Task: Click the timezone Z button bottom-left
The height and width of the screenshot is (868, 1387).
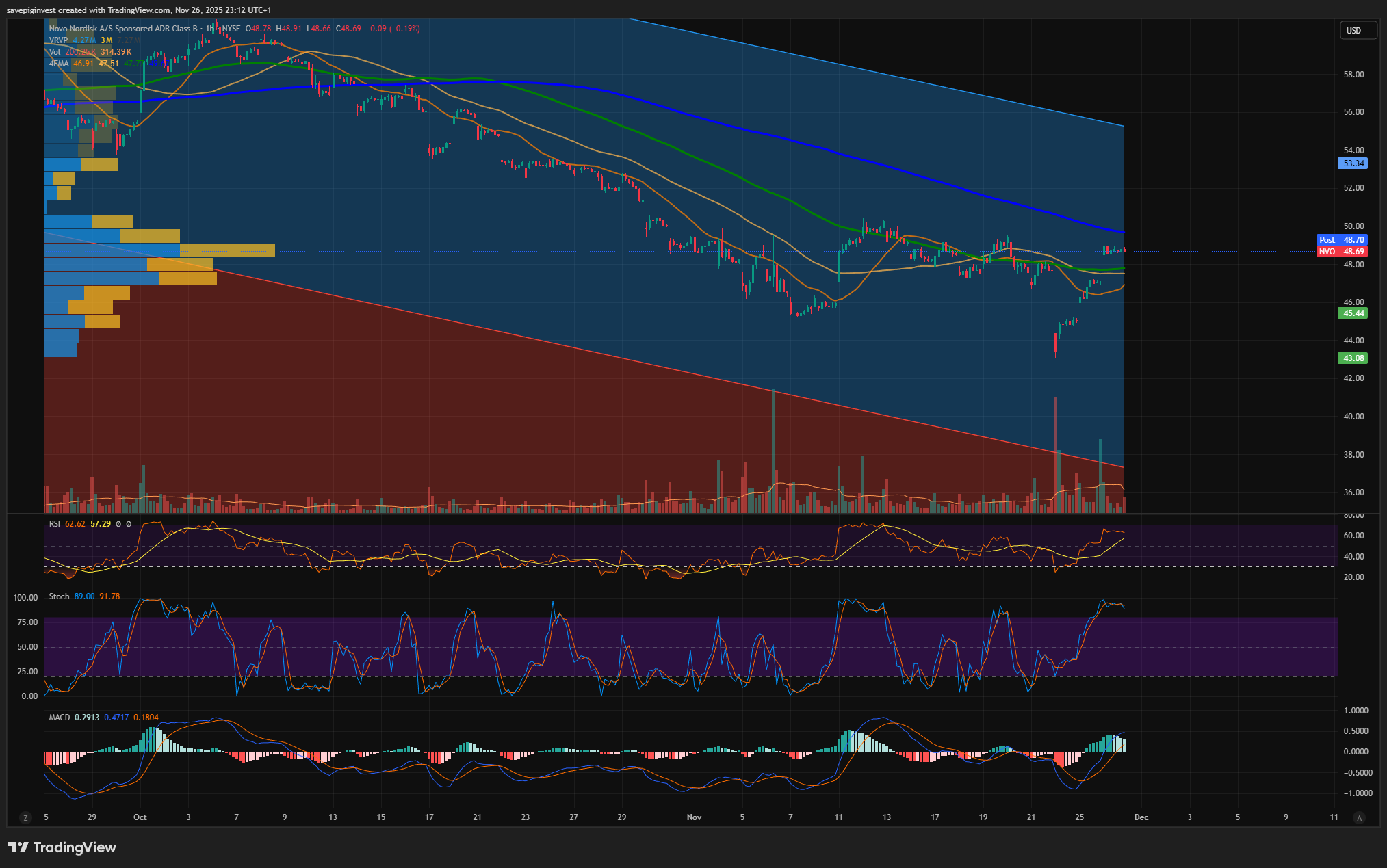Action: pyautogui.click(x=25, y=817)
